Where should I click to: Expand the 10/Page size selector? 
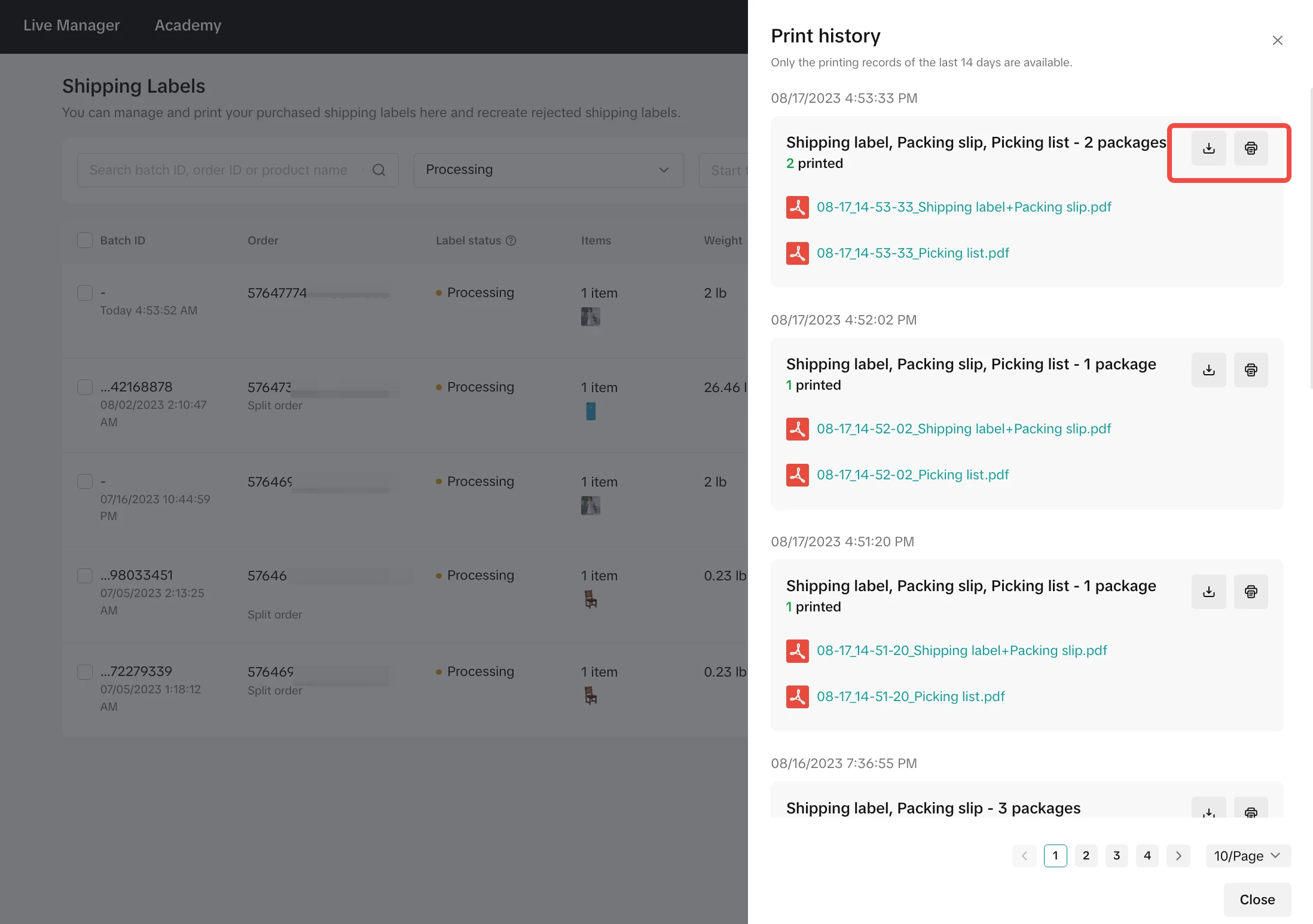1248,856
